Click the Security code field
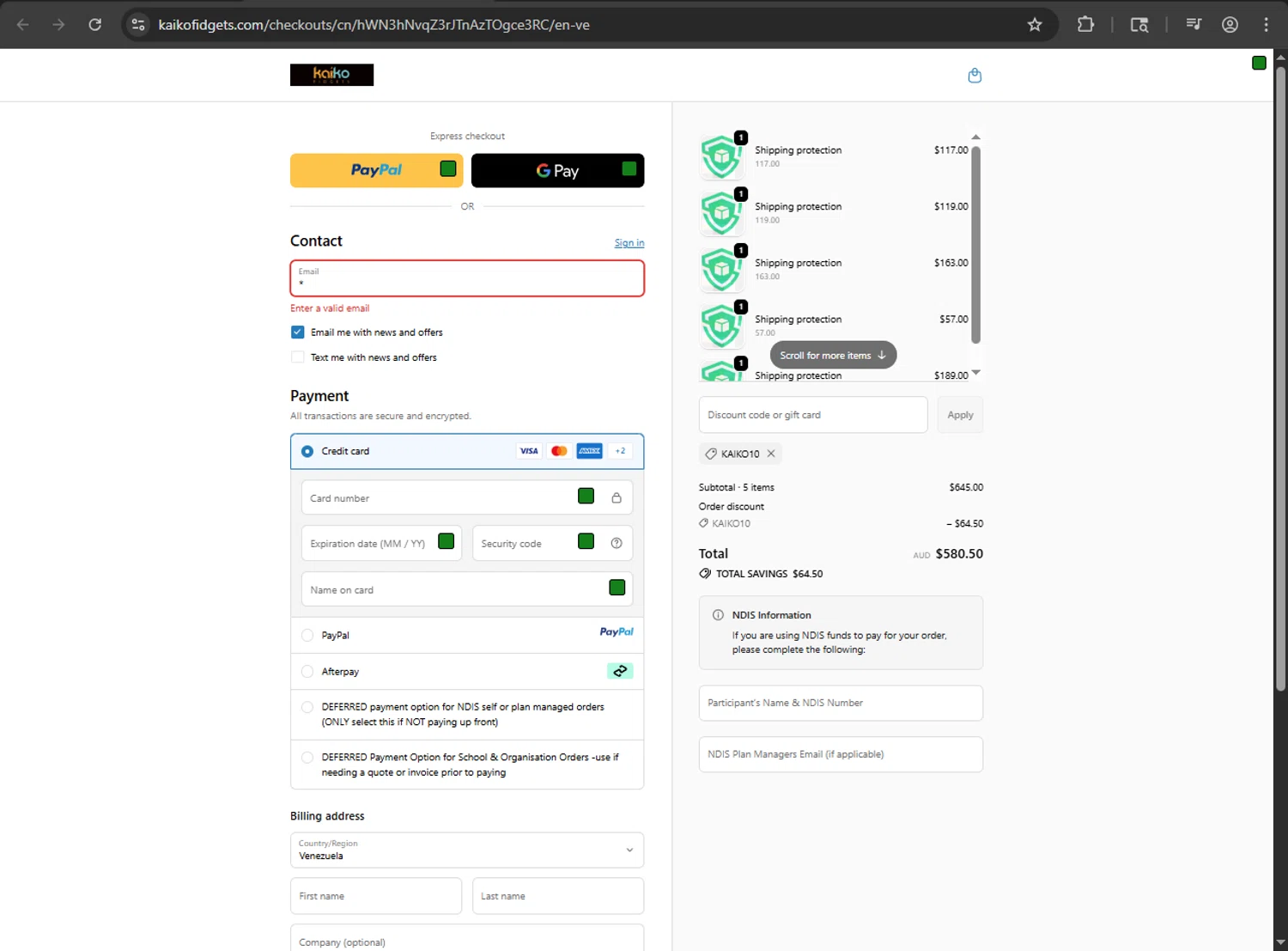 tap(552, 543)
